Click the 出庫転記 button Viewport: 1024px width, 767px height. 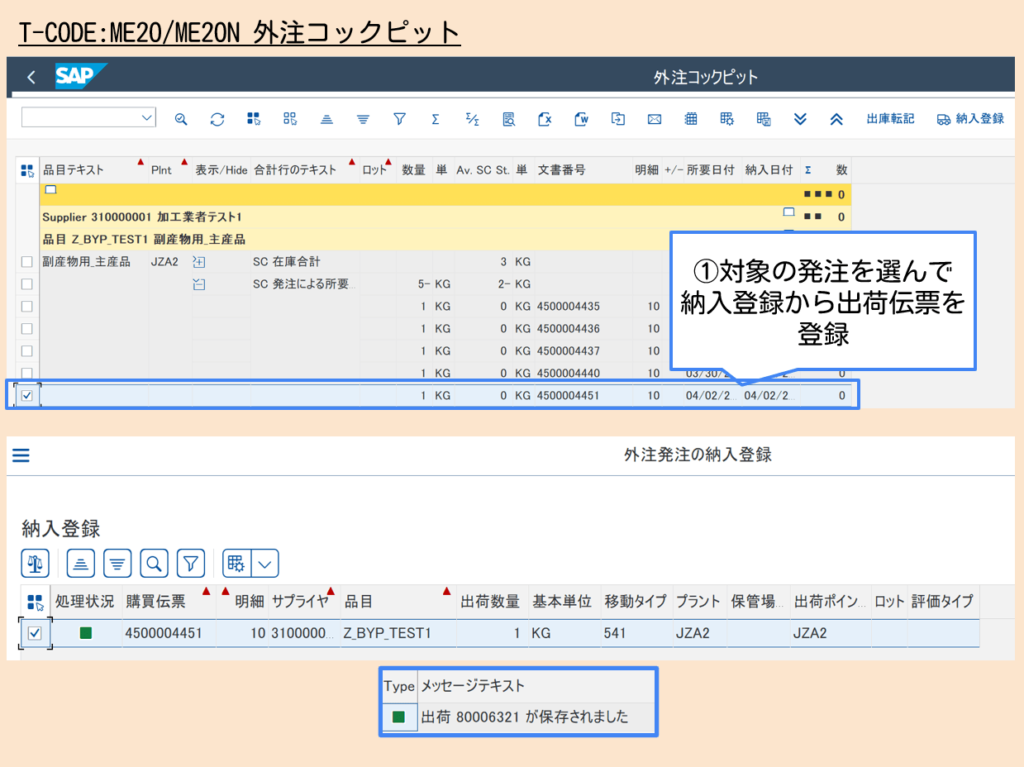[890, 119]
